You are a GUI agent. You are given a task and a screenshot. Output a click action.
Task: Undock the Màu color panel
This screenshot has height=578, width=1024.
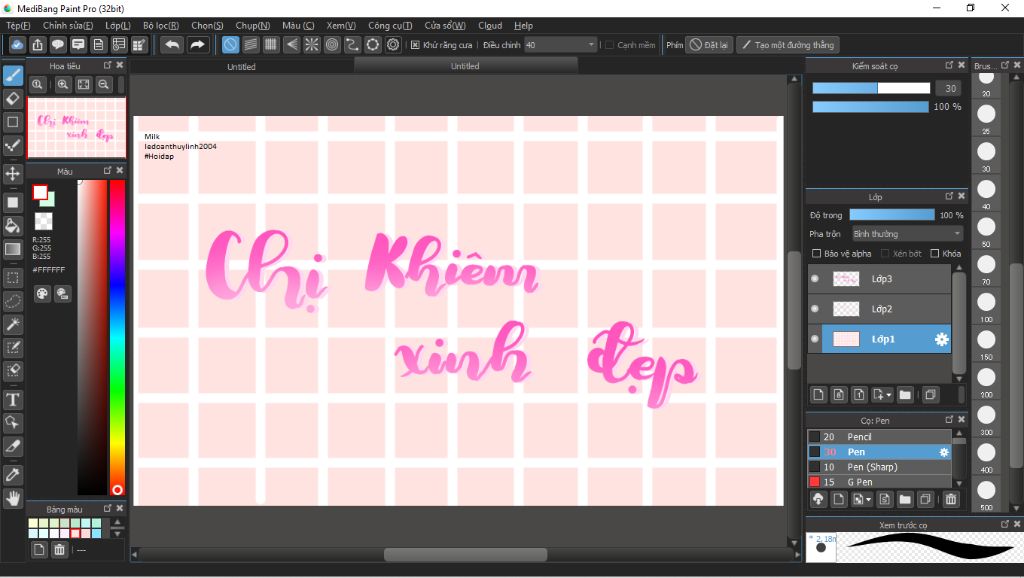pos(107,170)
